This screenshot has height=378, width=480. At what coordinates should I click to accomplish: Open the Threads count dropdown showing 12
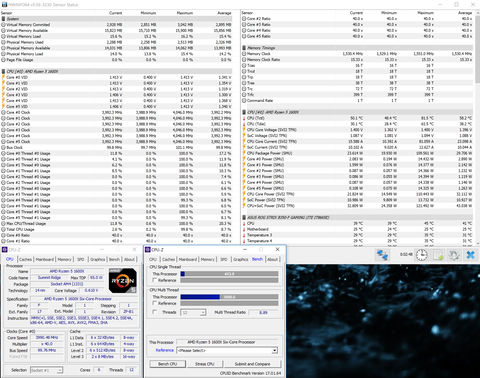tap(193, 312)
